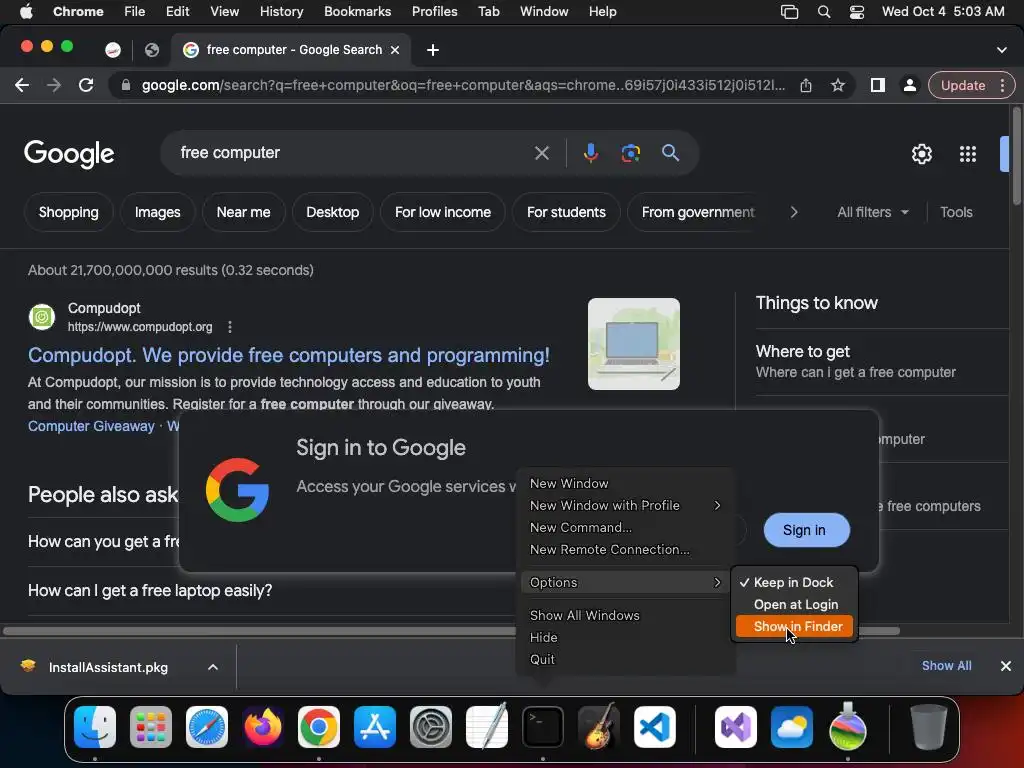Open macOS Control Center
Image resolution: width=1024 pixels, height=768 pixels.
856,12
